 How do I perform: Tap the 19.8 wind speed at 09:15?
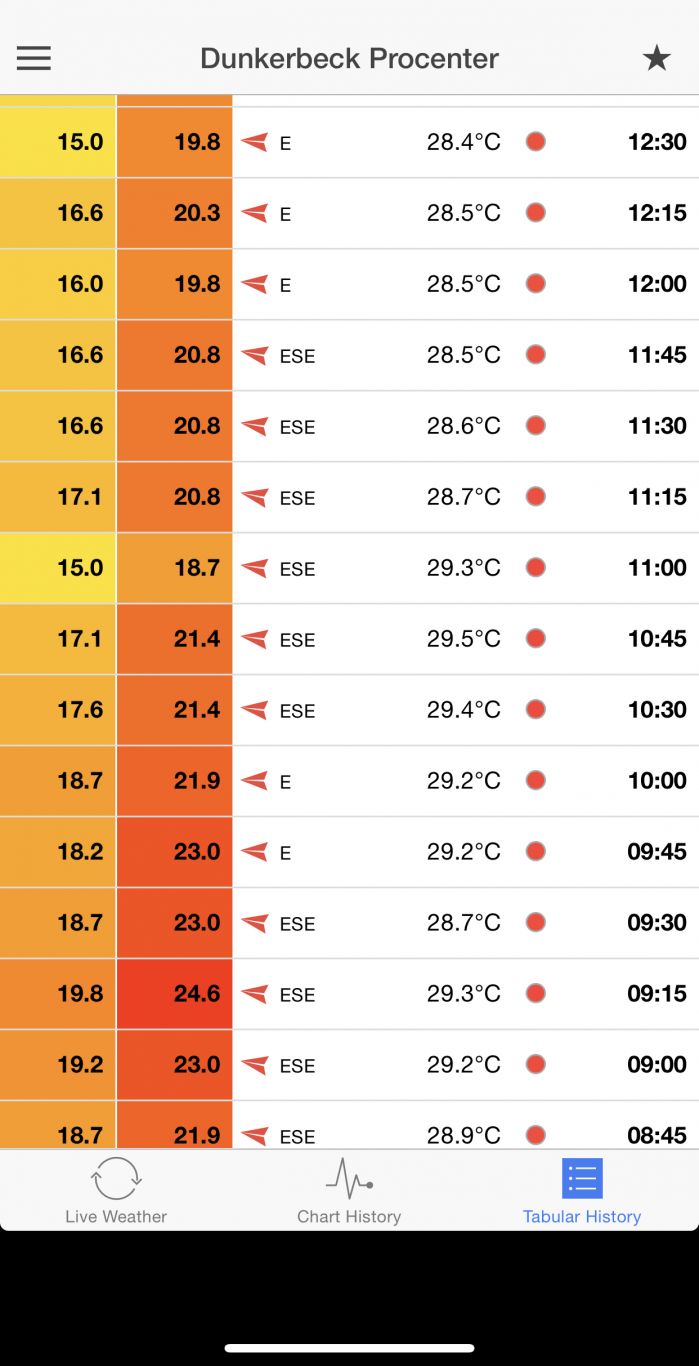coord(58,994)
